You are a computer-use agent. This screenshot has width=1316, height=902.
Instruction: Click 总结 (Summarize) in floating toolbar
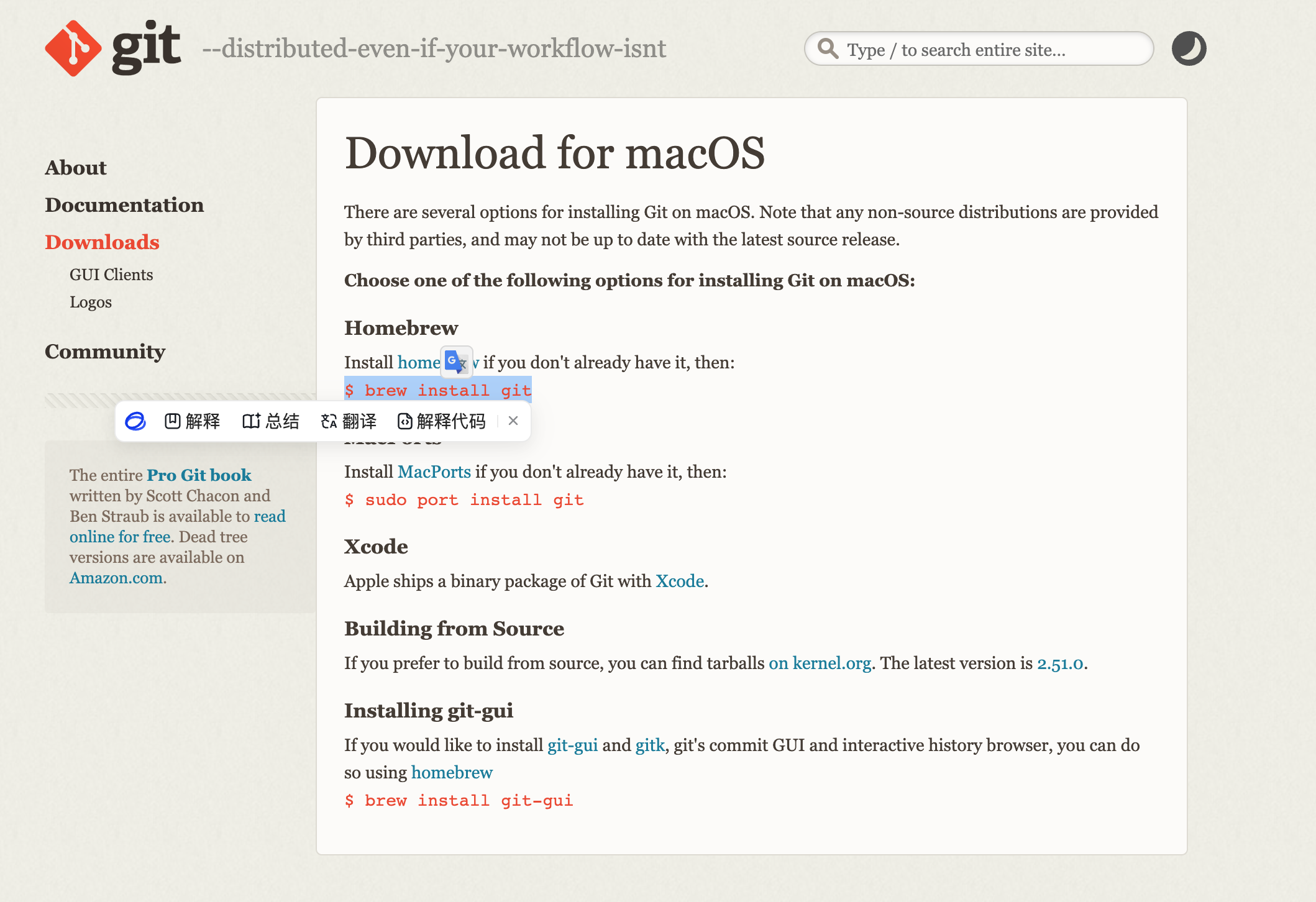coord(270,421)
